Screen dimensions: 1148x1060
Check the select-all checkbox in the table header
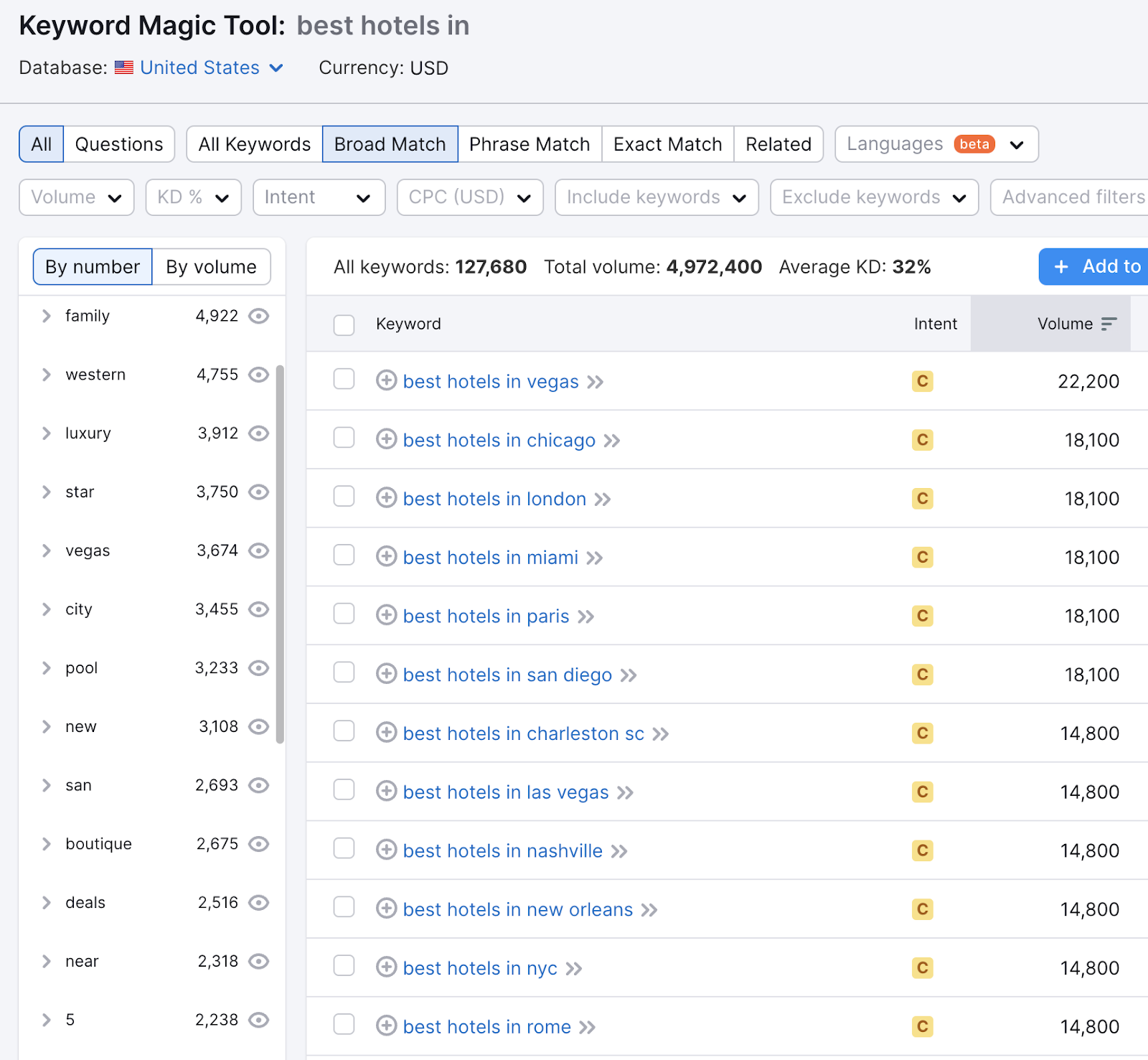click(x=344, y=324)
